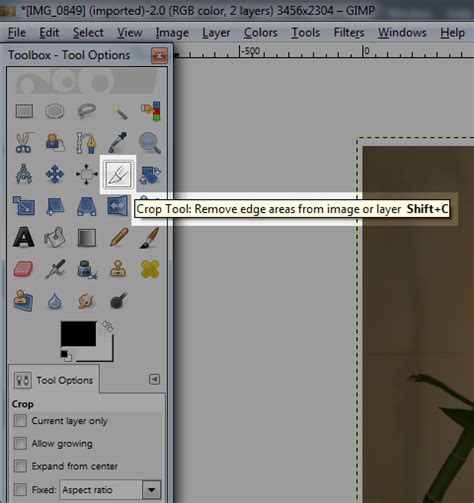Viewport: 474px width, 503px height.
Task: Pick the Paintbrush tool
Action: coord(150,238)
